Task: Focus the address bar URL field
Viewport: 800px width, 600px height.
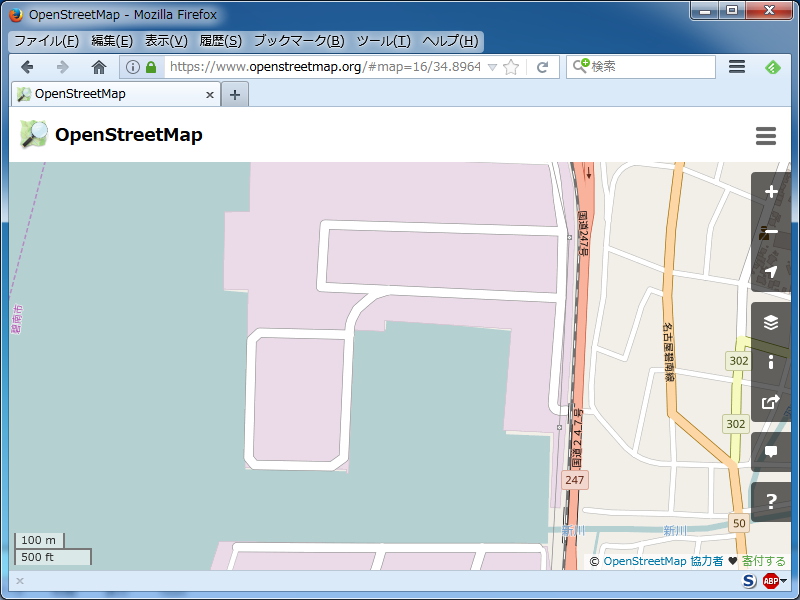Action: click(x=325, y=67)
